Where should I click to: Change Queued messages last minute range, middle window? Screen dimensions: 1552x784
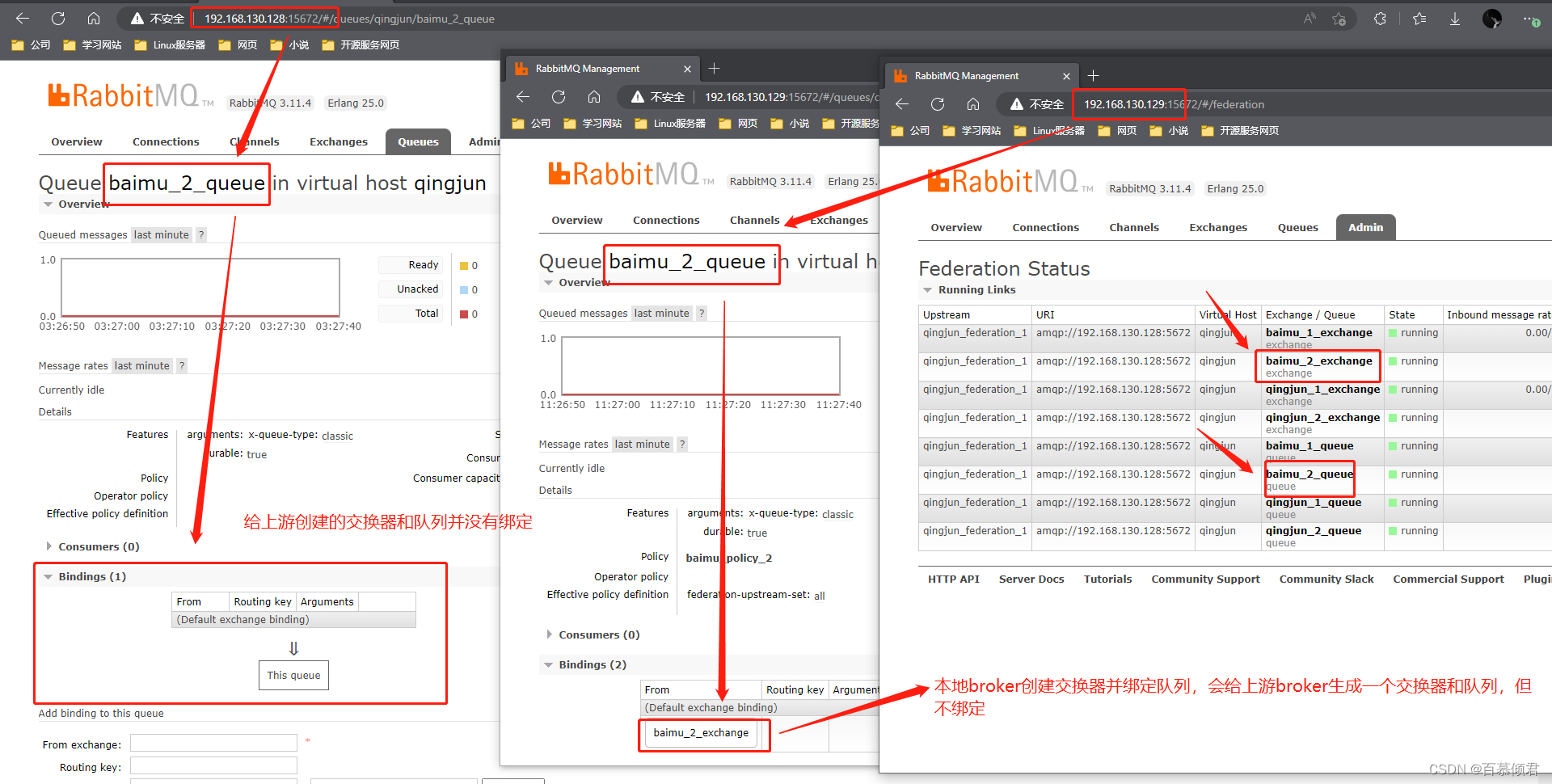(x=661, y=314)
